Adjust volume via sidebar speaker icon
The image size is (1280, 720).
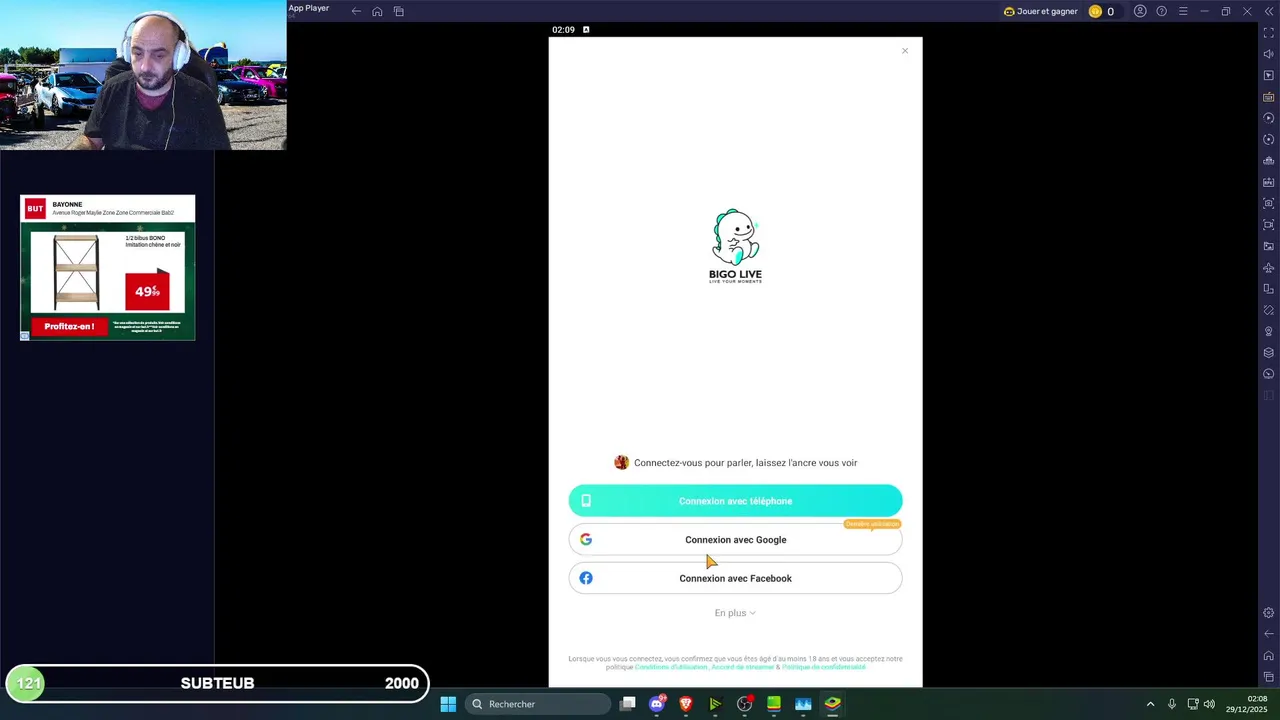point(1269,54)
